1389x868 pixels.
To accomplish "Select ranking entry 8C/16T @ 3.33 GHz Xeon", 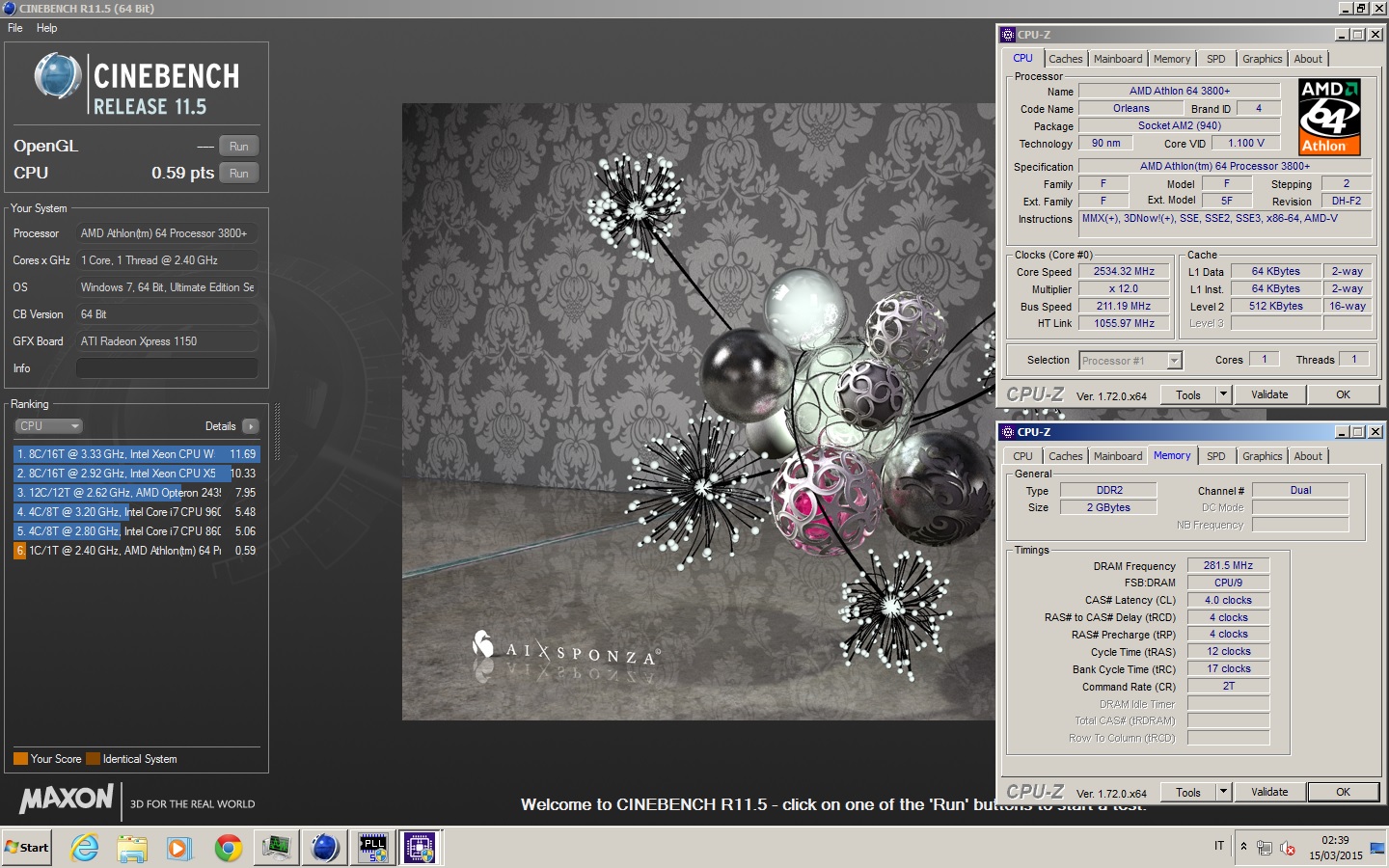I will point(137,454).
